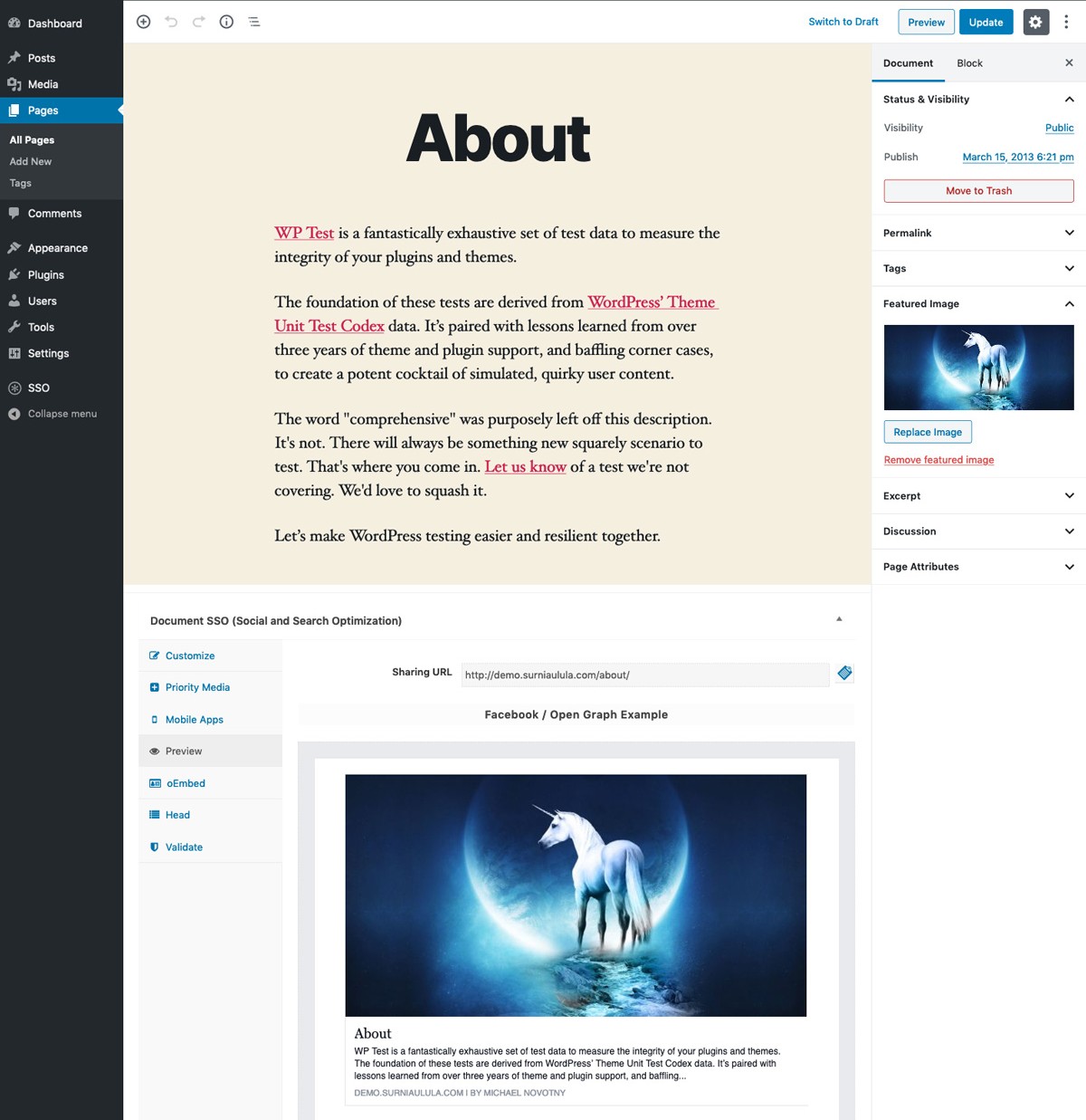1086x1120 pixels.
Task: Click the Update button
Action: click(986, 22)
